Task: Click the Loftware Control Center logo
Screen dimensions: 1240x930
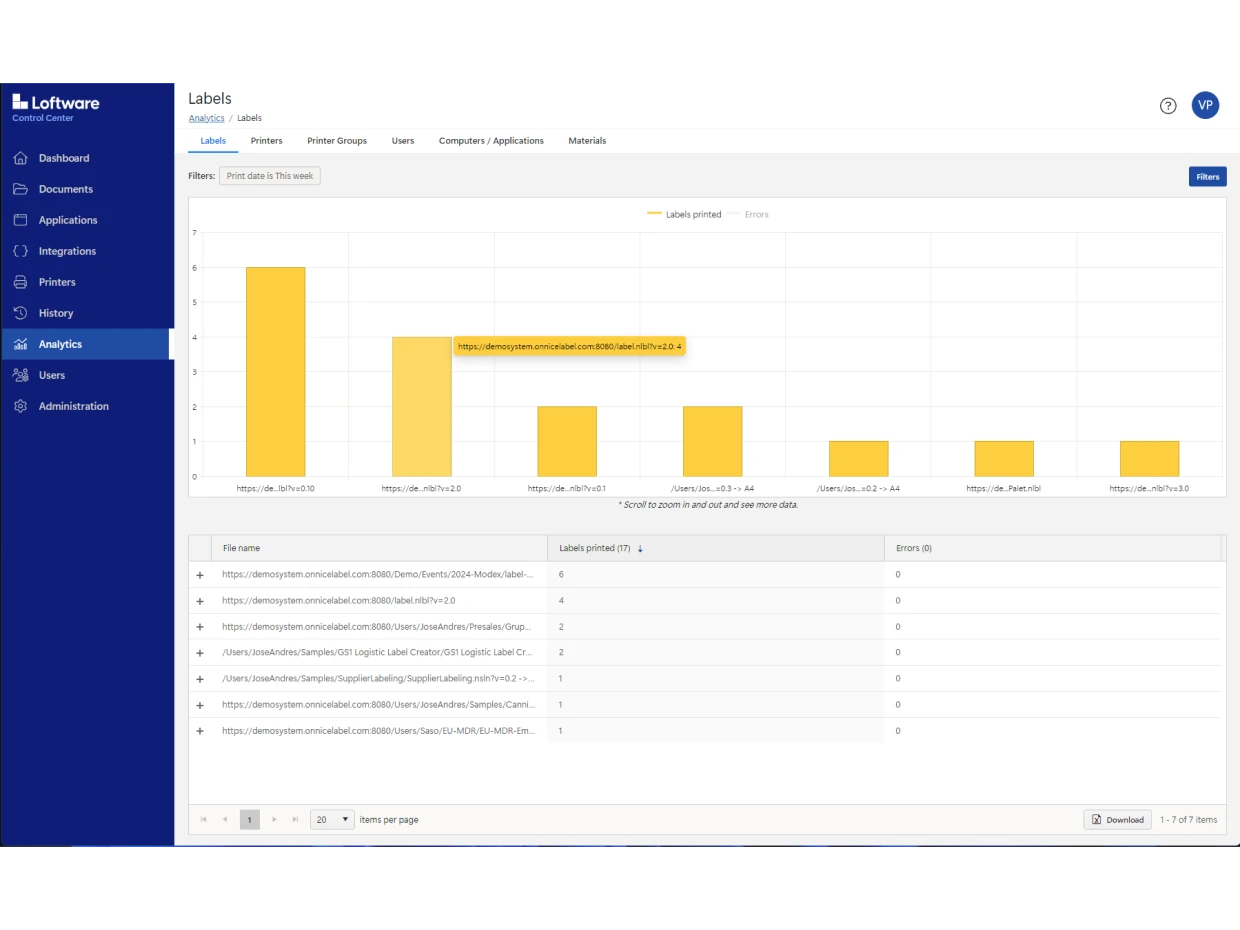Action: [56, 107]
